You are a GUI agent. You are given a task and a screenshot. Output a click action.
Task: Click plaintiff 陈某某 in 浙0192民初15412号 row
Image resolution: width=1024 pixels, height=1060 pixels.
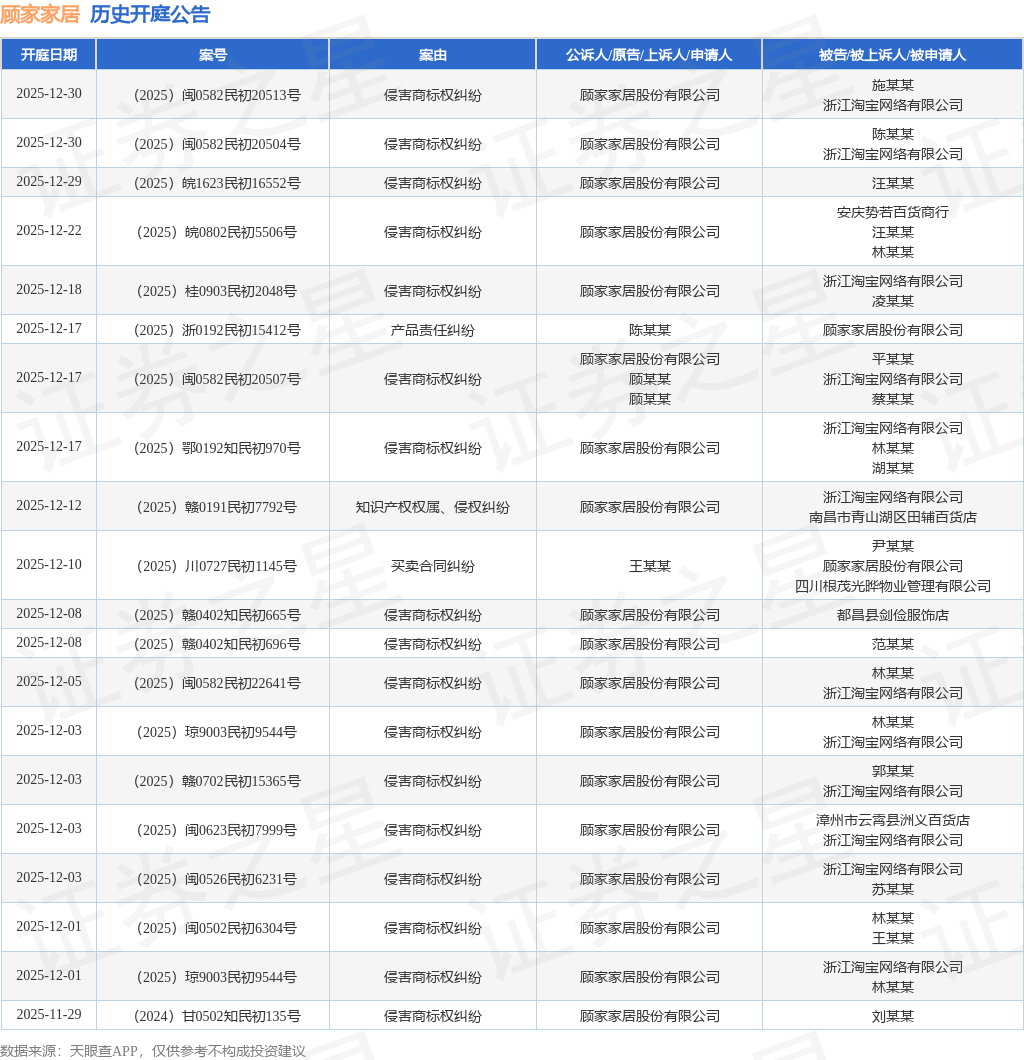click(x=650, y=330)
